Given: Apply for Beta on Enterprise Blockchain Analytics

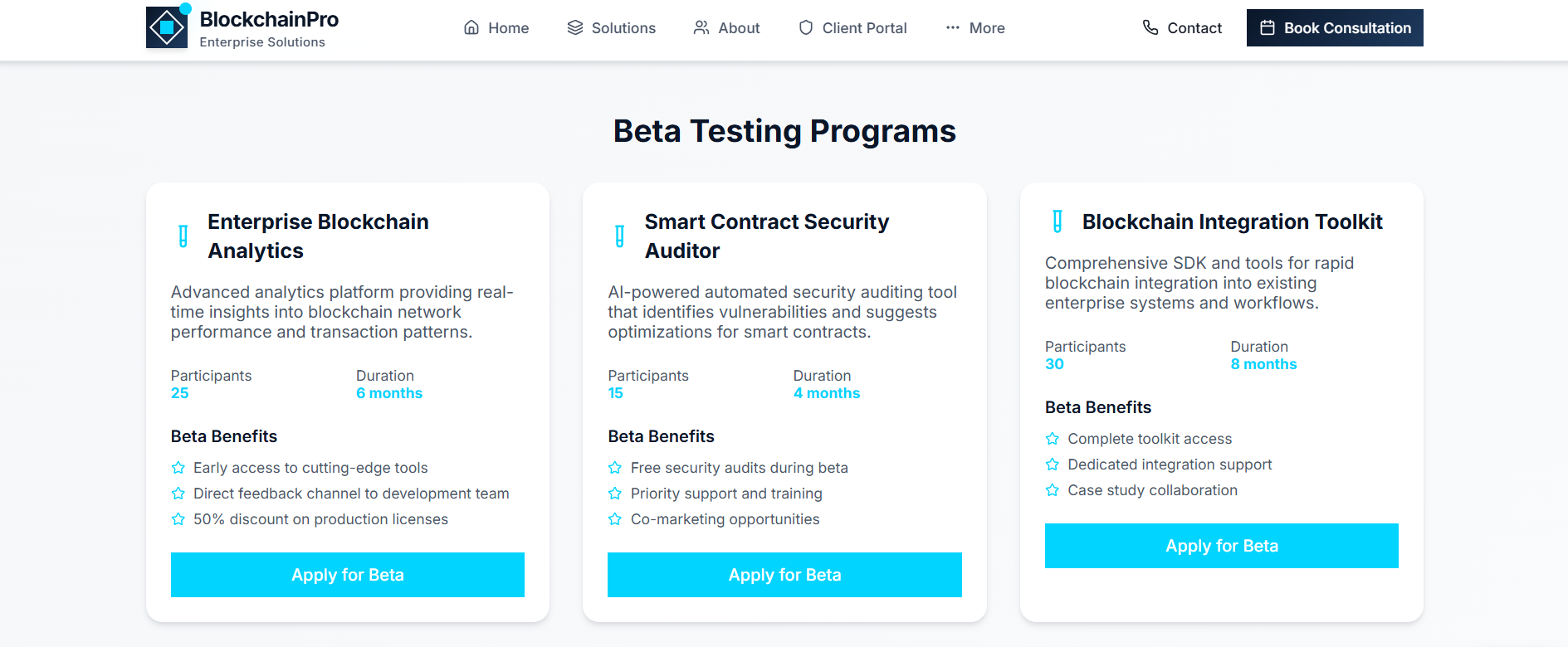Looking at the screenshot, I should tap(348, 575).
